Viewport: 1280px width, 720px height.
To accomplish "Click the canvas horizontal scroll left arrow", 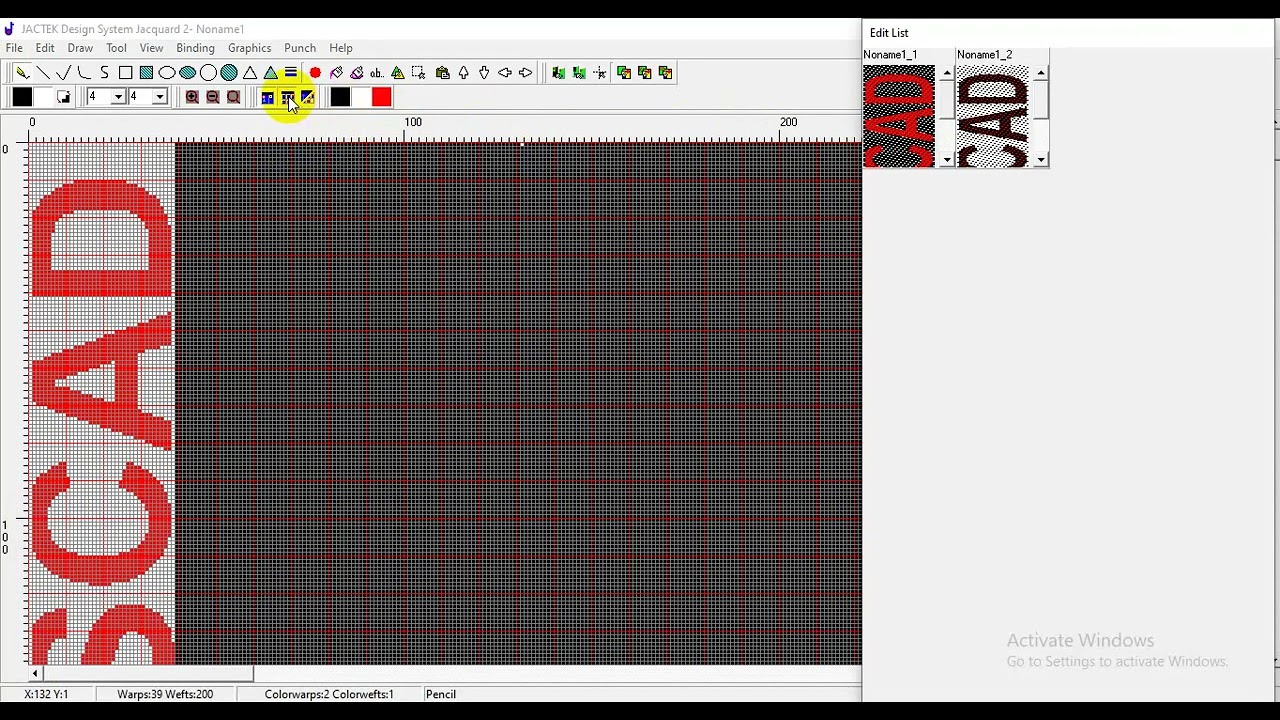I will 35,674.
